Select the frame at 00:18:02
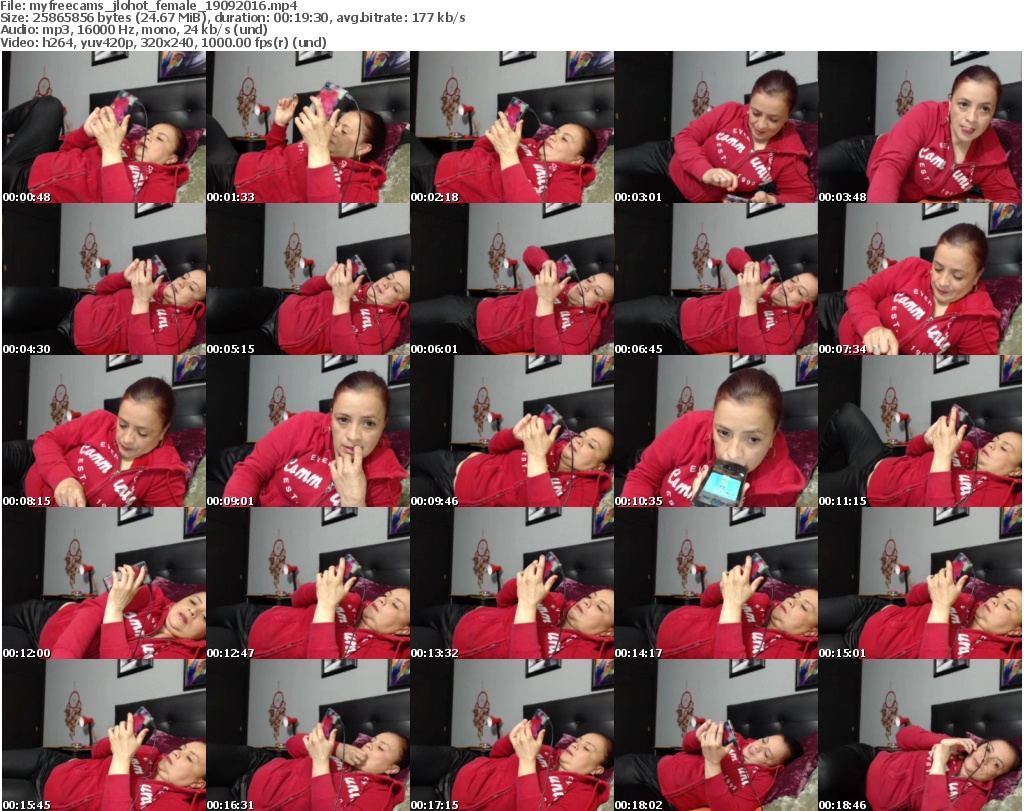 coord(716,735)
